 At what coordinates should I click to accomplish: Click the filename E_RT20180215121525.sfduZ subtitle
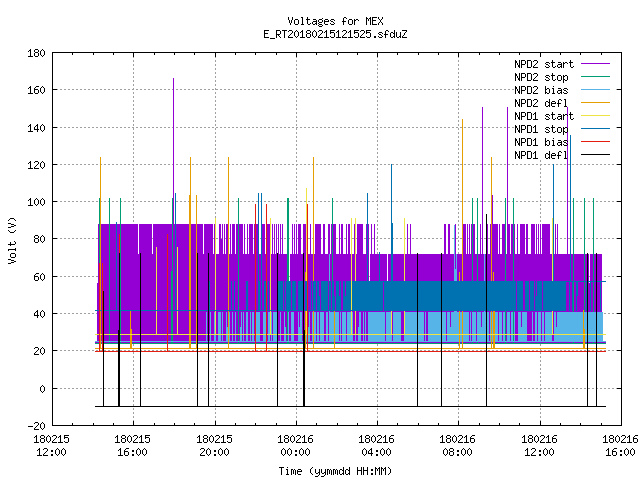pyautogui.click(x=336, y=34)
